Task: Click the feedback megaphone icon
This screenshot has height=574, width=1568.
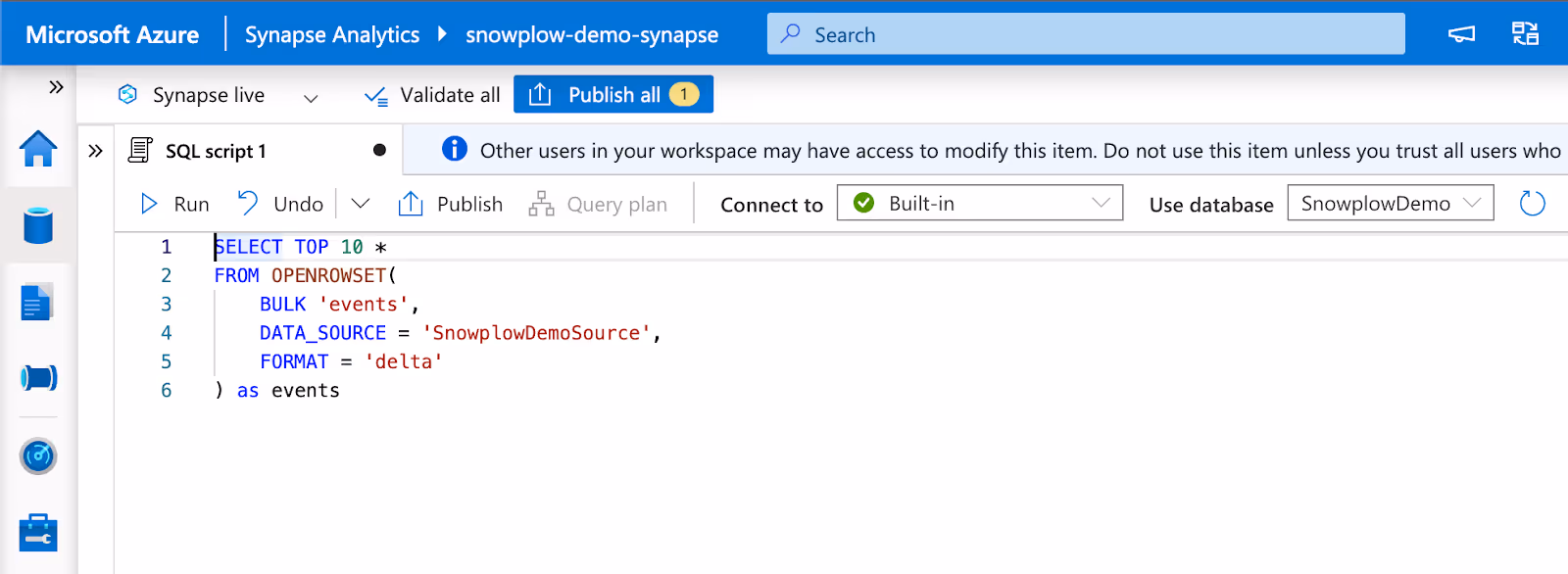Action: 1461,34
